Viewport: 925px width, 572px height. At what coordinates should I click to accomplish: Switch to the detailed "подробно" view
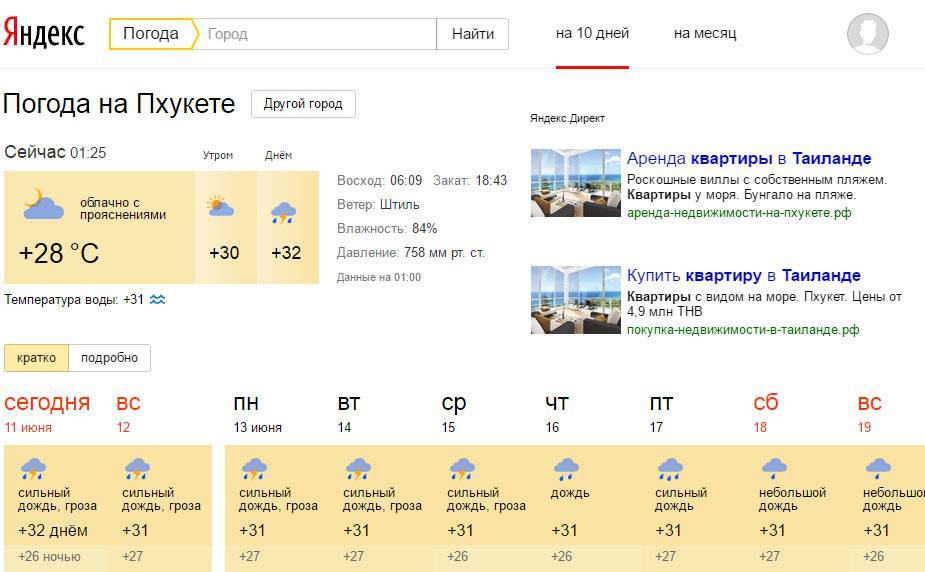coord(110,358)
